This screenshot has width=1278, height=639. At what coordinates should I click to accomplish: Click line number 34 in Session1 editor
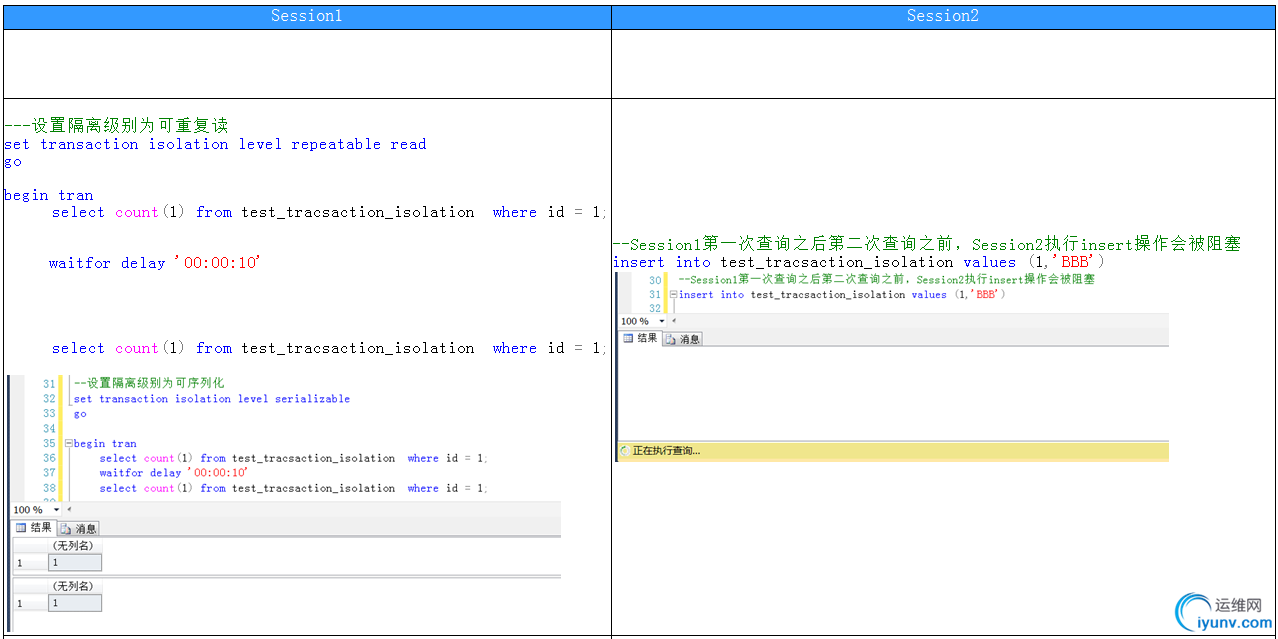pyautogui.click(x=49, y=429)
